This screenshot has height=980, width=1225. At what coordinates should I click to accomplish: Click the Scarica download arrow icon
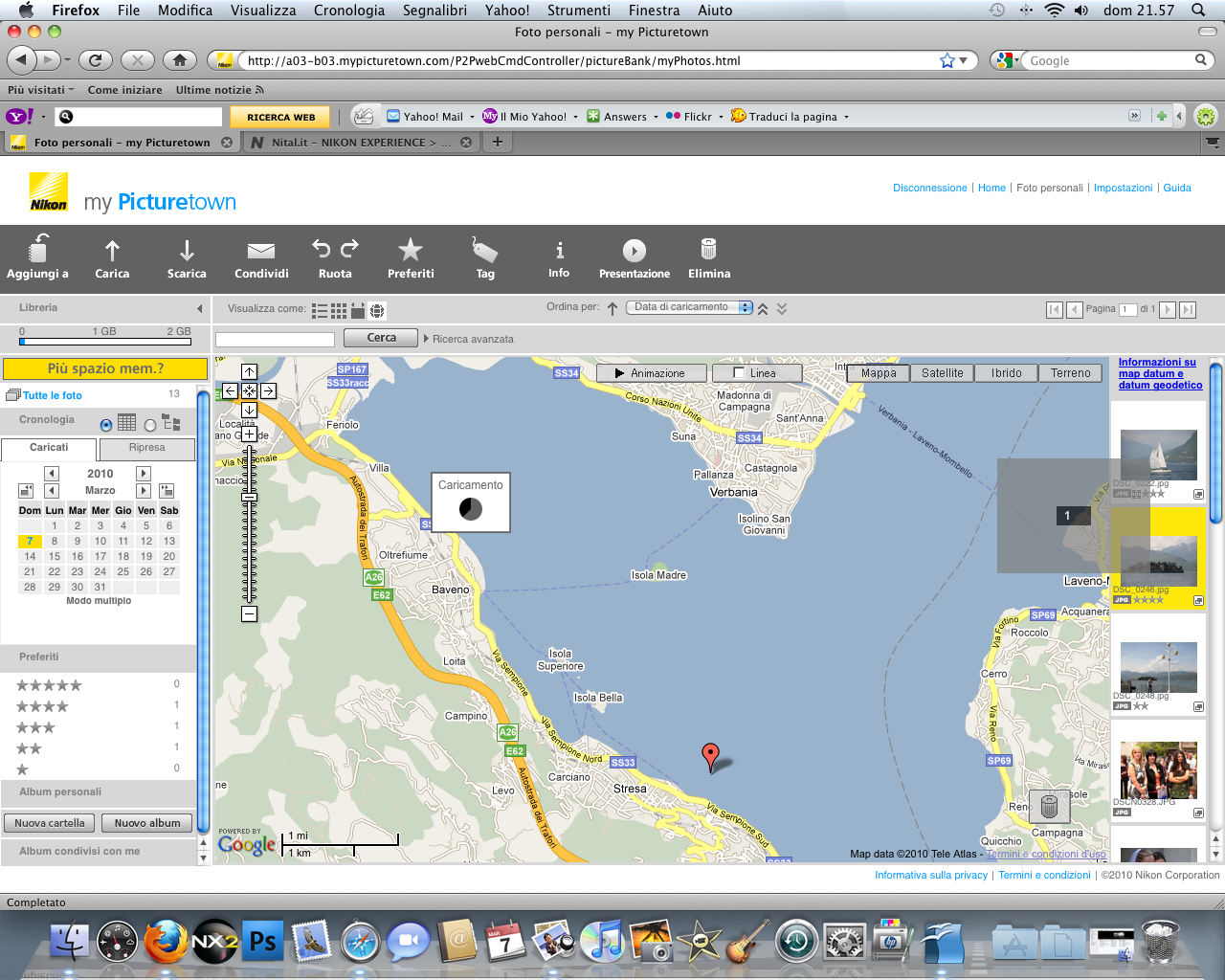pos(187,251)
